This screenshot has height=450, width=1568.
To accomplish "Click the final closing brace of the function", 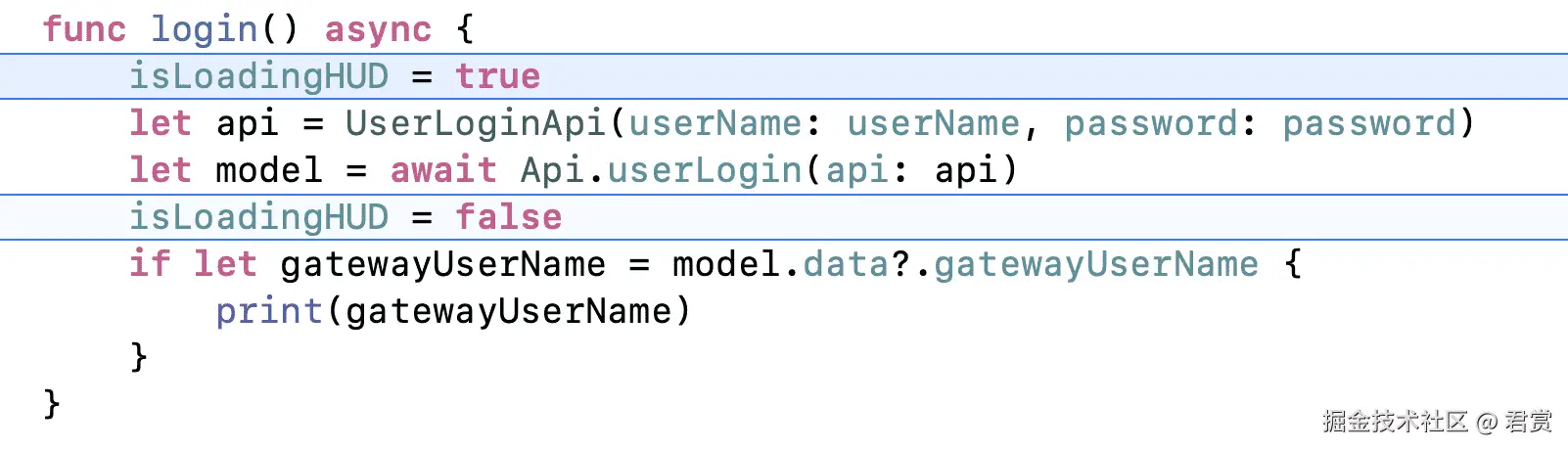I will pos(52,403).
